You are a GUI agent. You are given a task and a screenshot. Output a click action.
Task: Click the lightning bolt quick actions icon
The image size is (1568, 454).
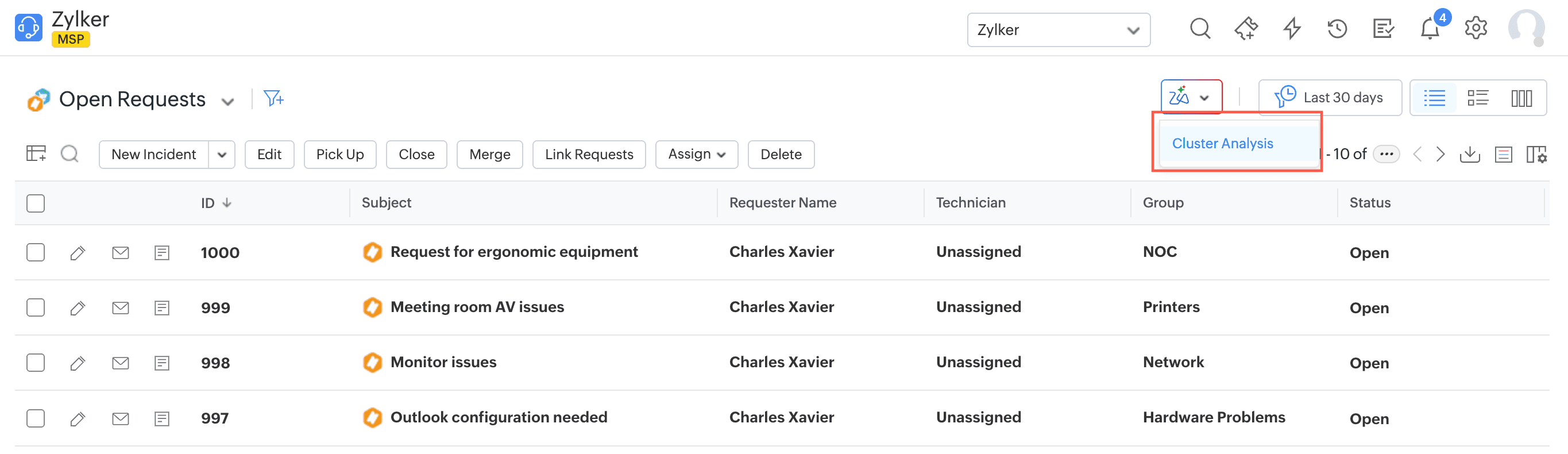1292,29
